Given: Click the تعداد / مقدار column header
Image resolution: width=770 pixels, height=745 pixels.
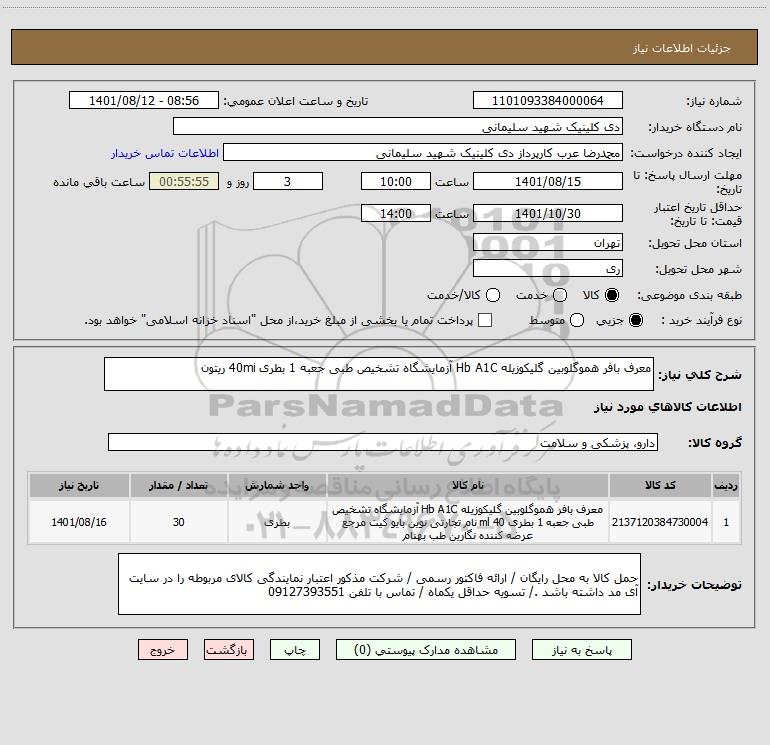Looking at the screenshot, I should pyautogui.click(x=178, y=485).
